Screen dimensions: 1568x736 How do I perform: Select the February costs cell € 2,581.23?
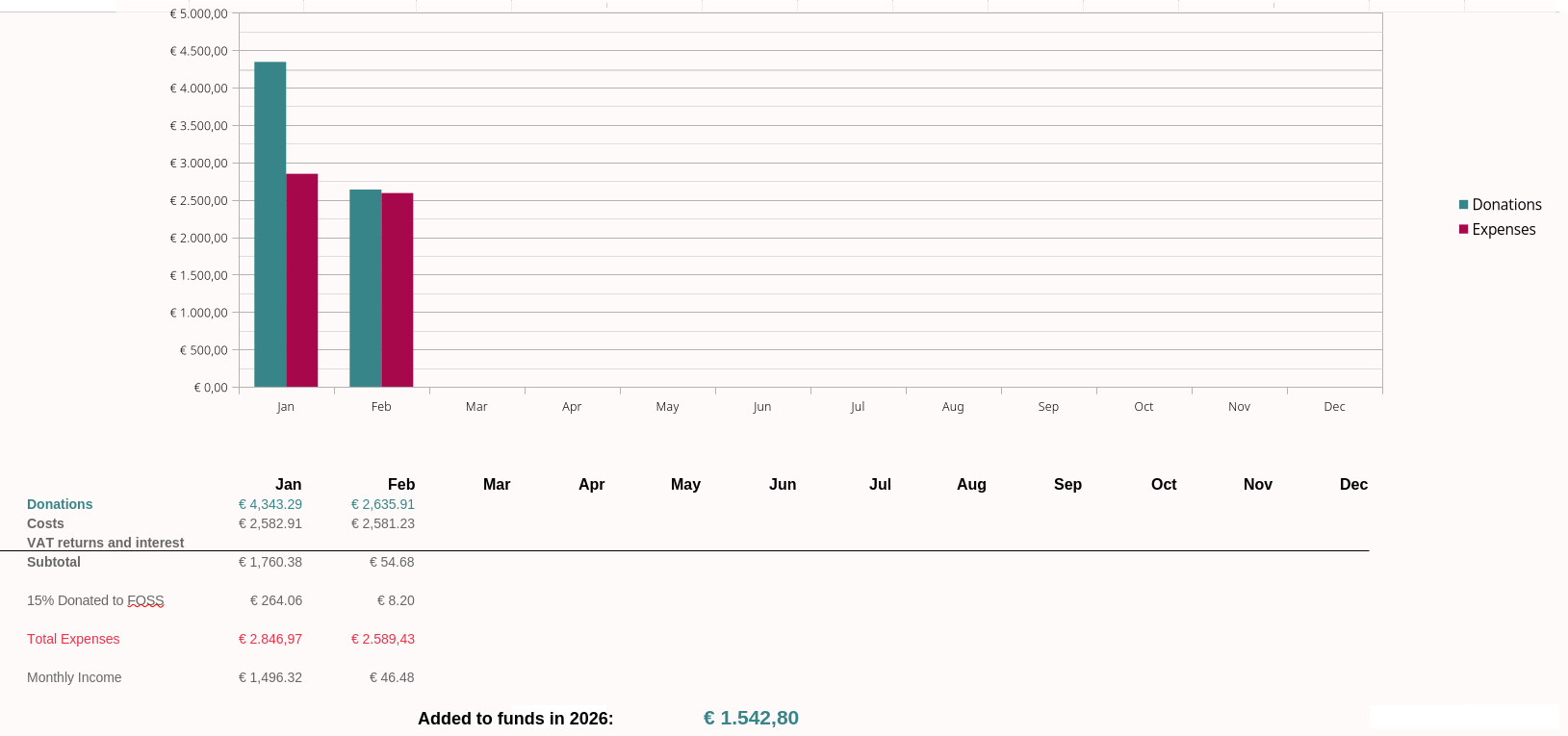[383, 523]
